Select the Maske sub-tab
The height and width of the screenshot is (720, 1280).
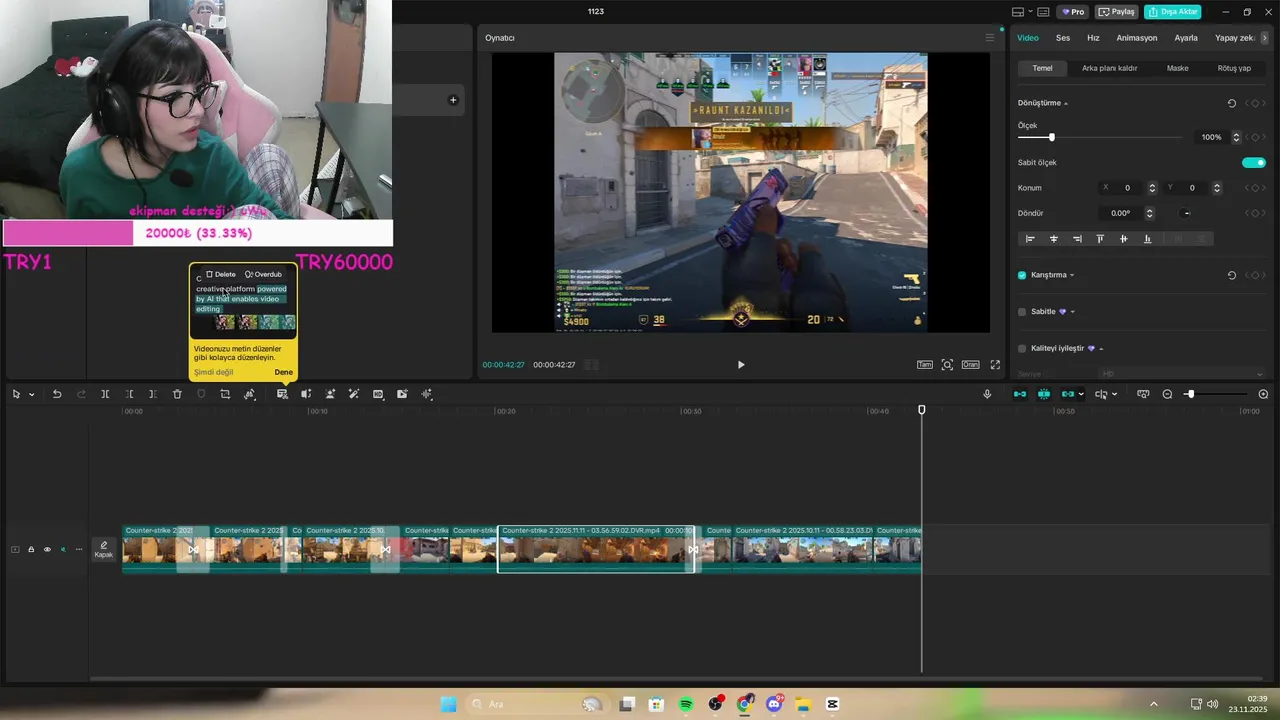[x=1178, y=68]
